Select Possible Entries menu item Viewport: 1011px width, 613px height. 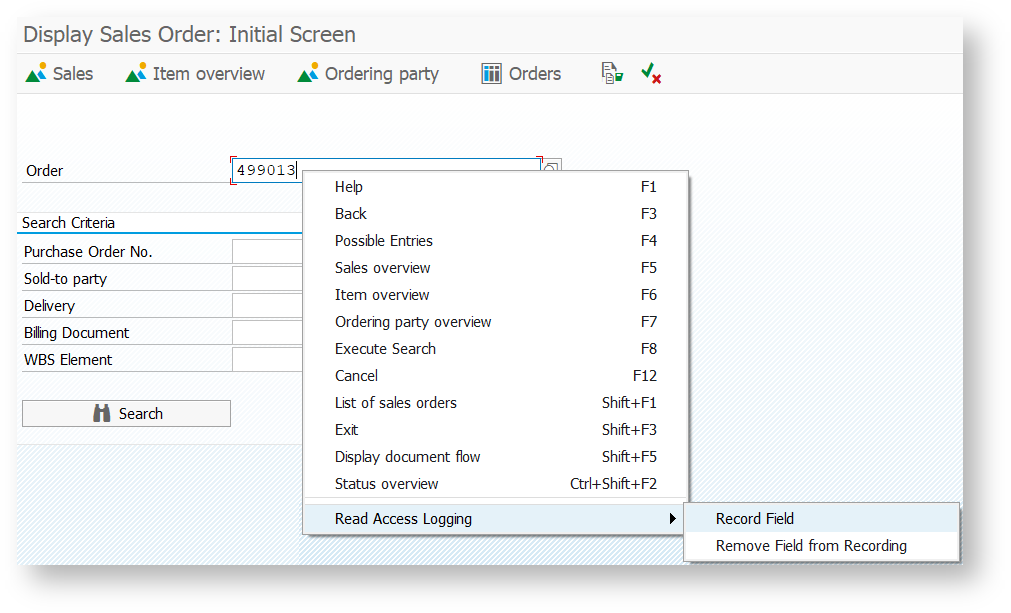495,241
